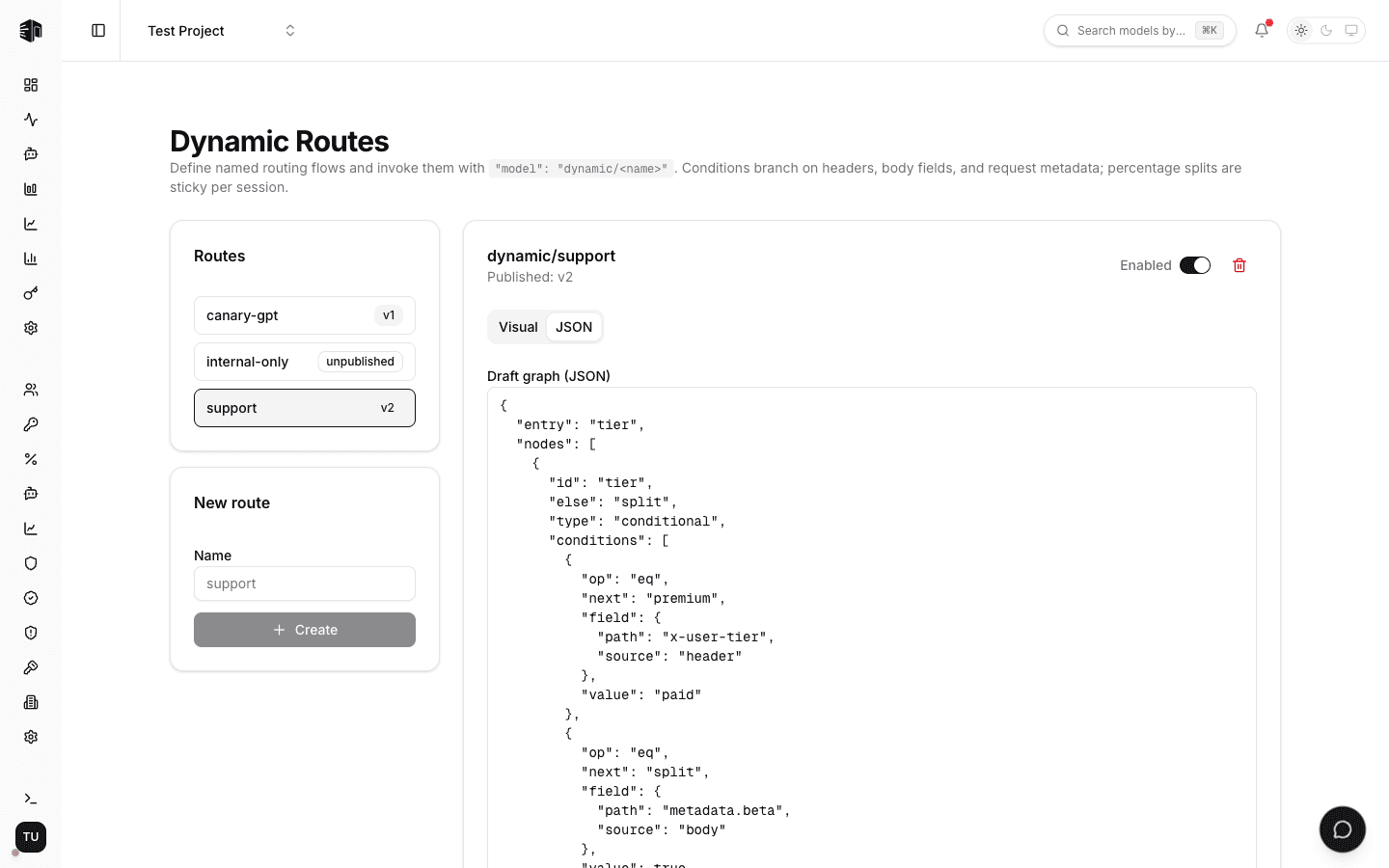The width and height of the screenshot is (1389, 868).
Task: Open the notifications bell
Action: [1262, 31]
